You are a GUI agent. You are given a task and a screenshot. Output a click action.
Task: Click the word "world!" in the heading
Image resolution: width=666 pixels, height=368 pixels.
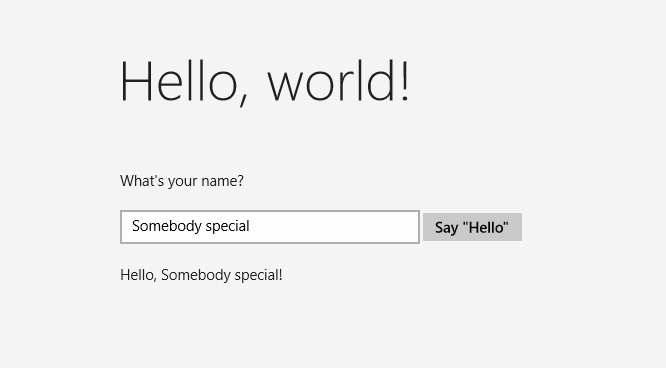click(x=339, y=81)
